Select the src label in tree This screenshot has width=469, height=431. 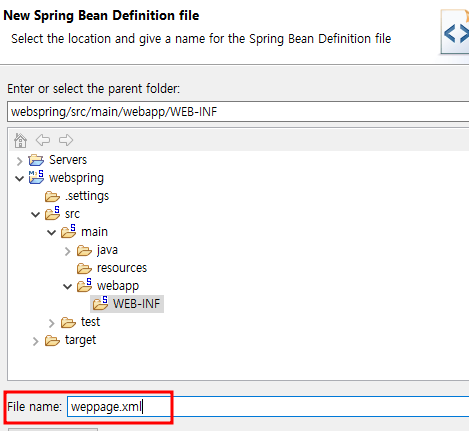click(72, 214)
